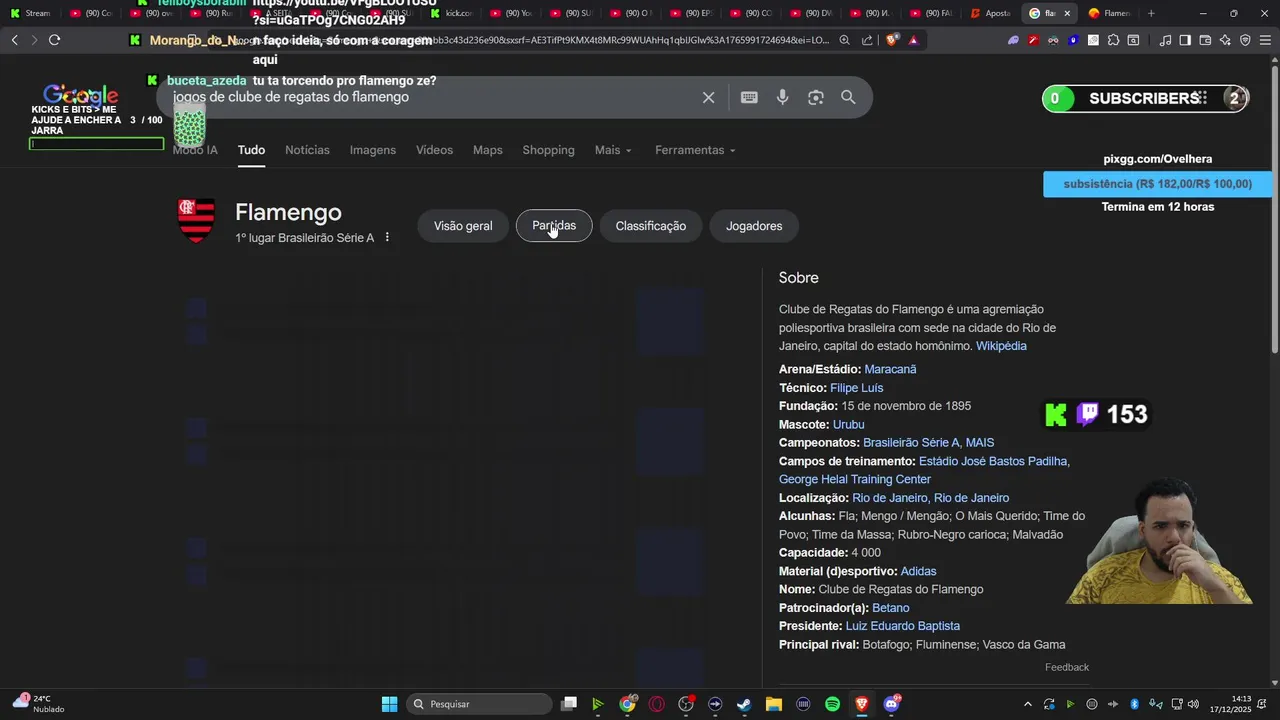Share this page using the address bar icon
This screenshot has height=720, width=1280.
click(x=866, y=40)
